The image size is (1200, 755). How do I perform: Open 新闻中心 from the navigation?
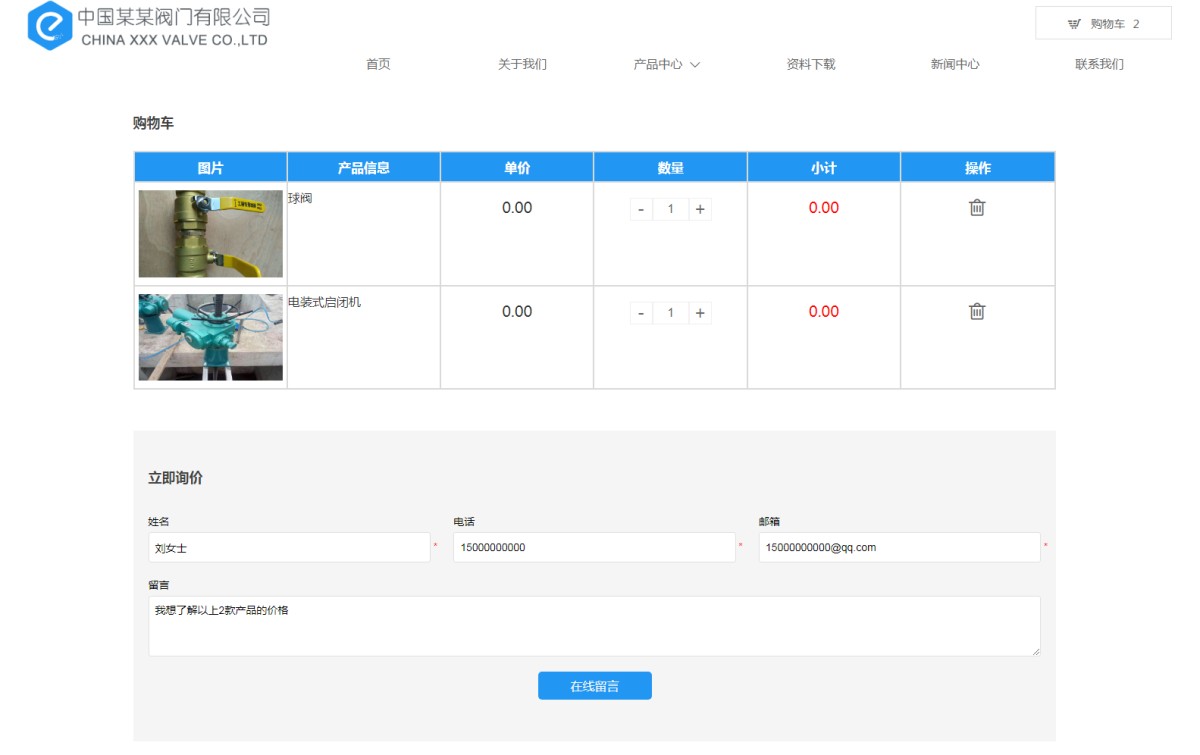click(955, 64)
